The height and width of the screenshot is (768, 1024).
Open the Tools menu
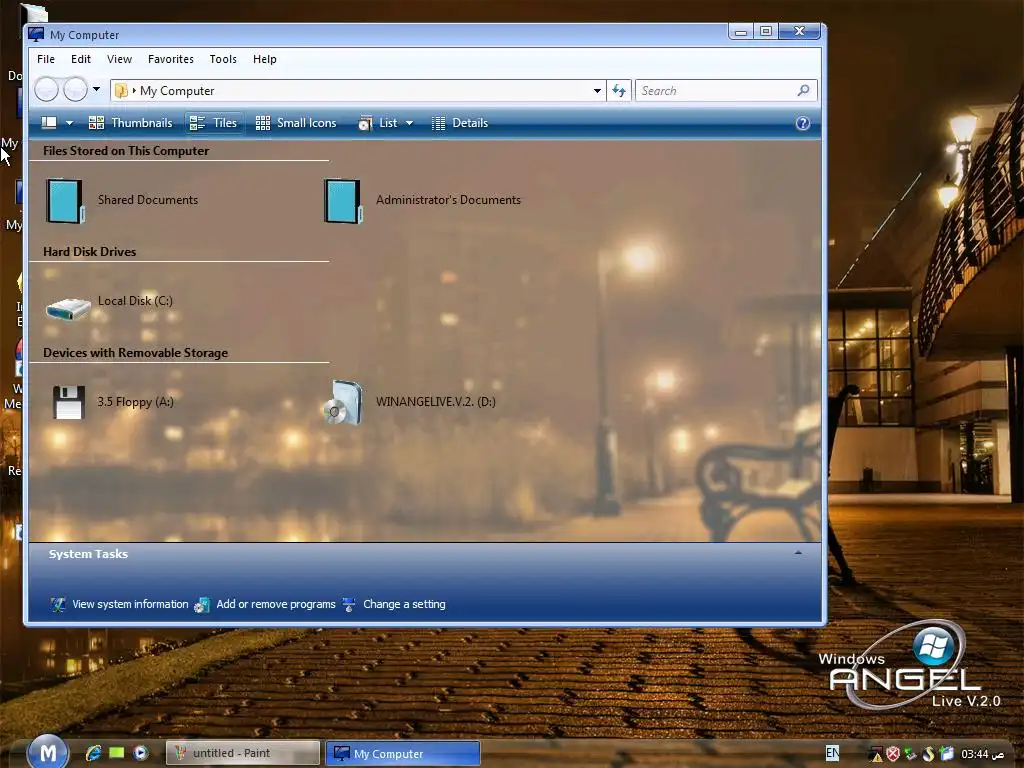click(223, 59)
